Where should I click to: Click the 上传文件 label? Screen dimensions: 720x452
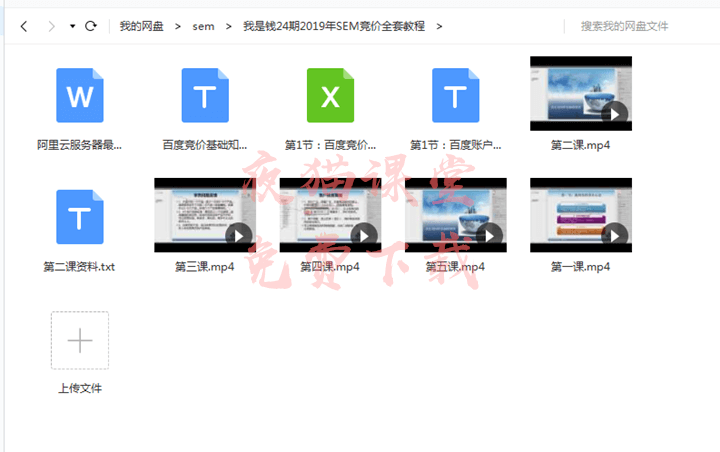[80, 388]
